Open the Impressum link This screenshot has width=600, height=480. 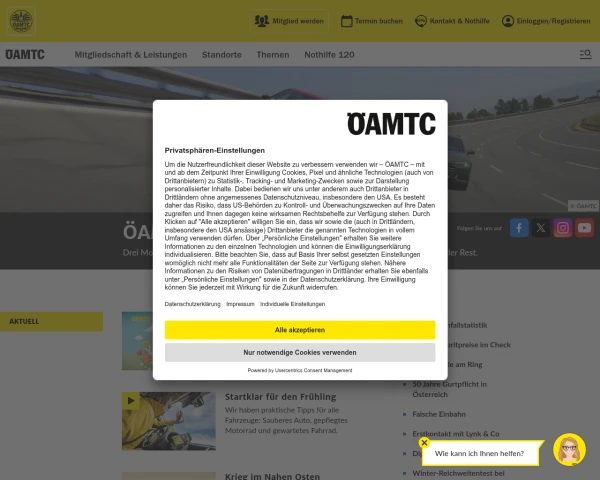pyautogui.click(x=240, y=304)
